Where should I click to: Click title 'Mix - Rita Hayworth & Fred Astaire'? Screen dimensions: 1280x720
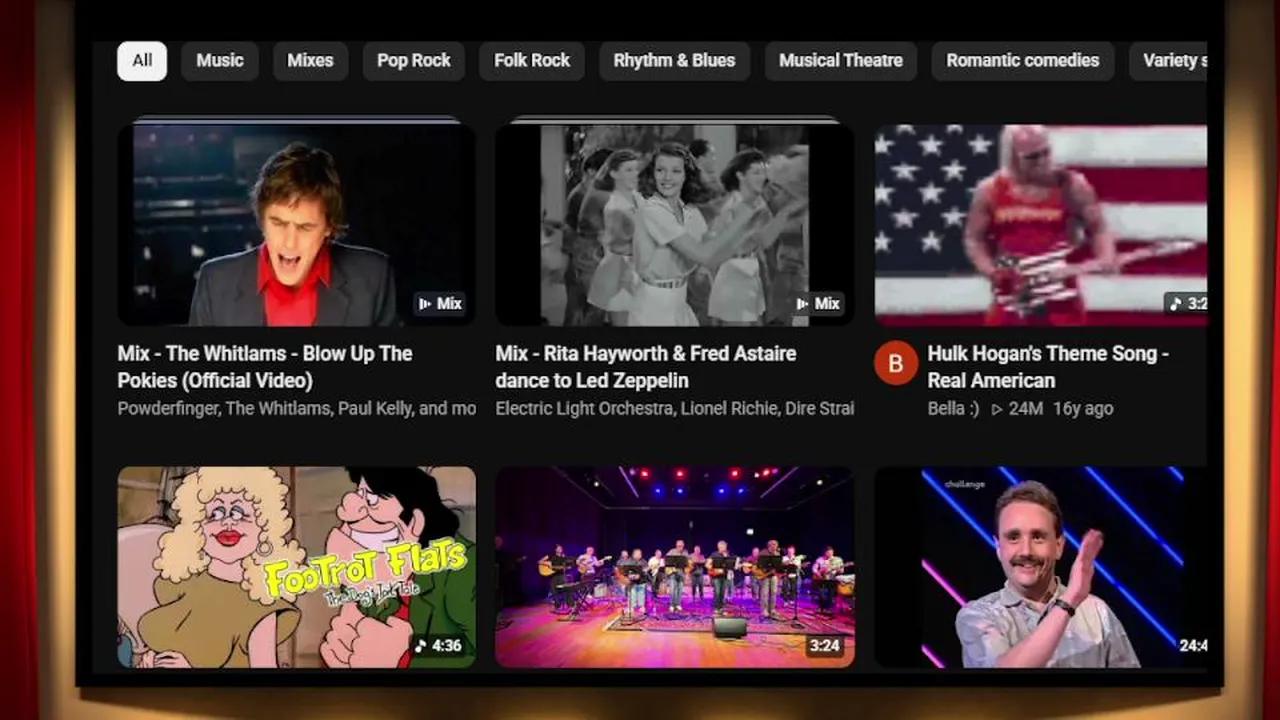point(646,367)
